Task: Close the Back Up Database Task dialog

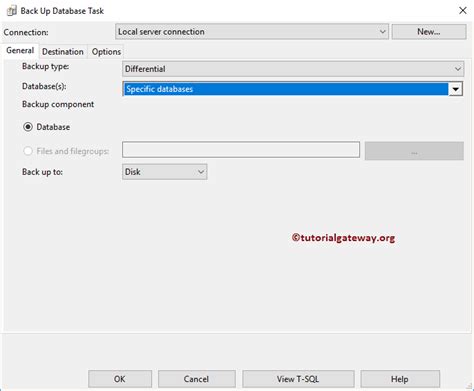Action: coord(463,11)
